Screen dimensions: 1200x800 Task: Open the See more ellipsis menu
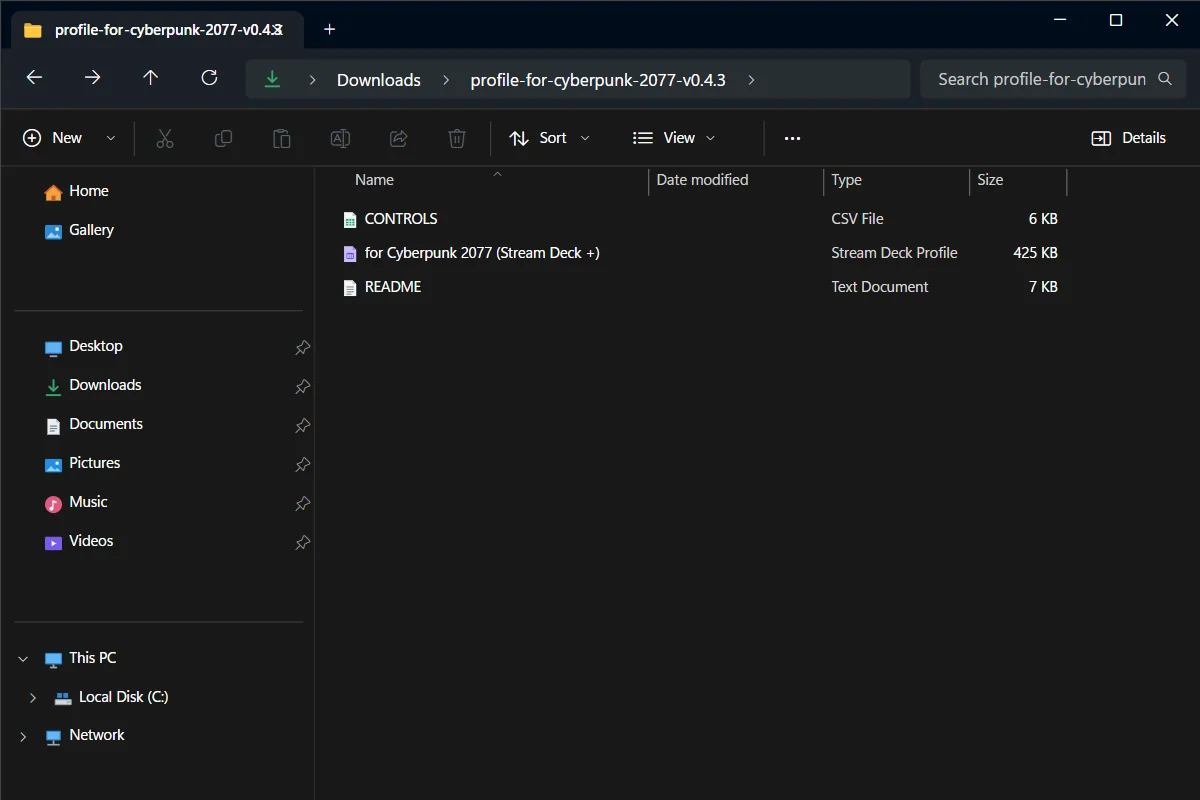793,138
